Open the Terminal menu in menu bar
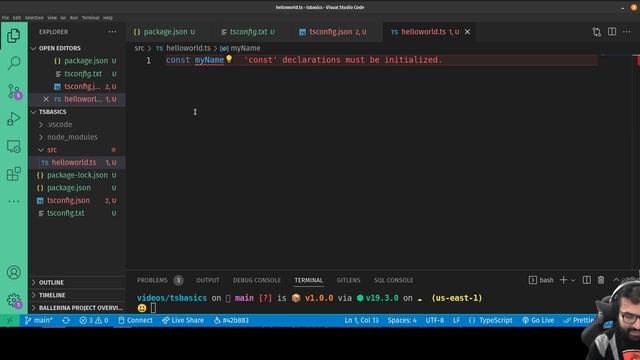This screenshot has height=360, width=640. coord(90,18)
